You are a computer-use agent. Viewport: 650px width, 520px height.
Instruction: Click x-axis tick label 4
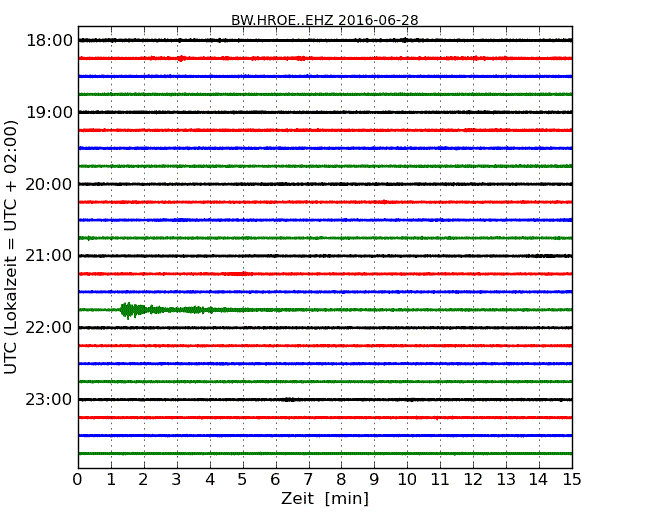tap(210, 480)
